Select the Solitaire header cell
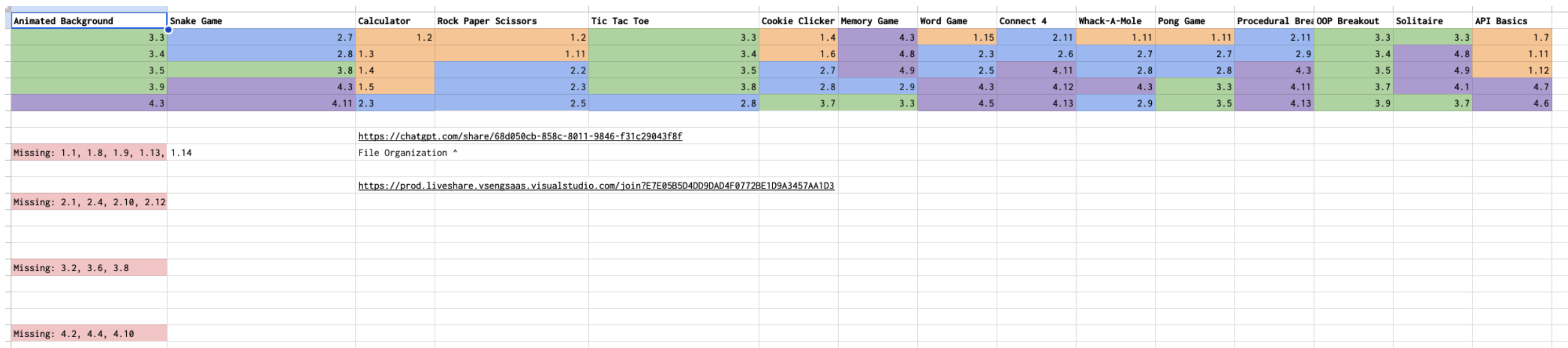Image resolution: width=1568 pixels, height=348 pixels. pos(1432,21)
